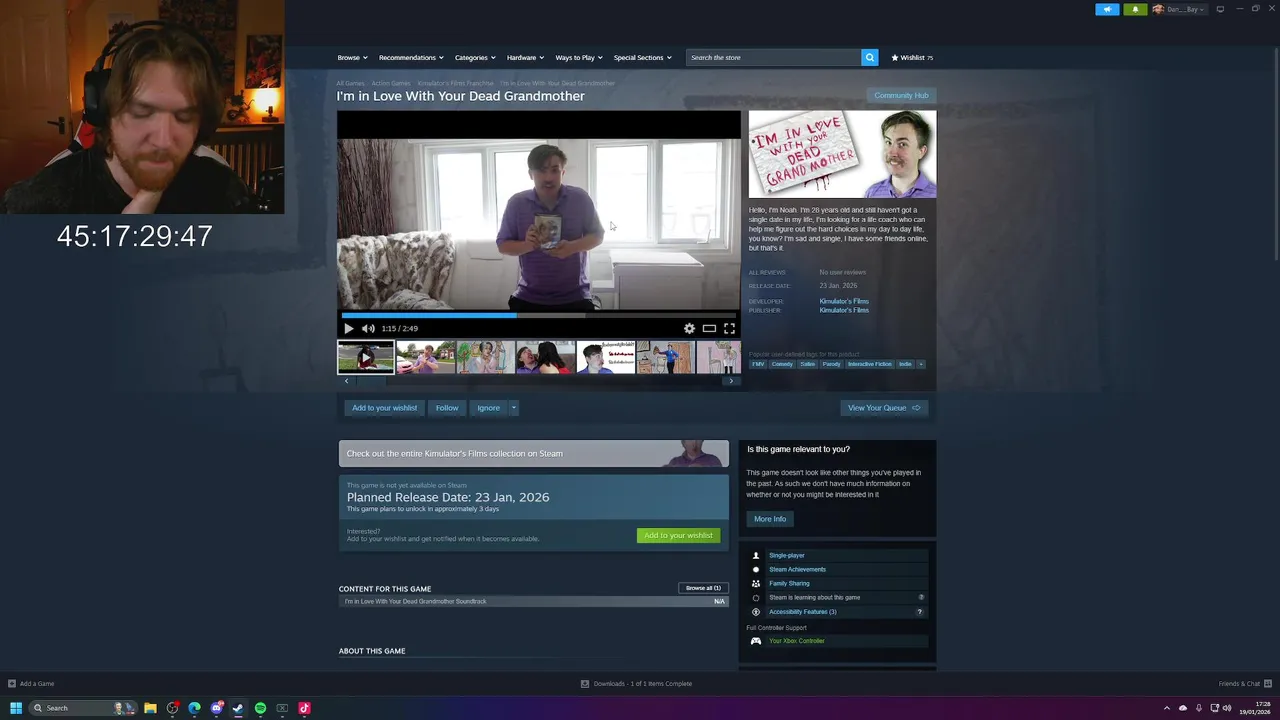Expand the Special Sections menu
Screen dimensions: 1280x720
642,57
